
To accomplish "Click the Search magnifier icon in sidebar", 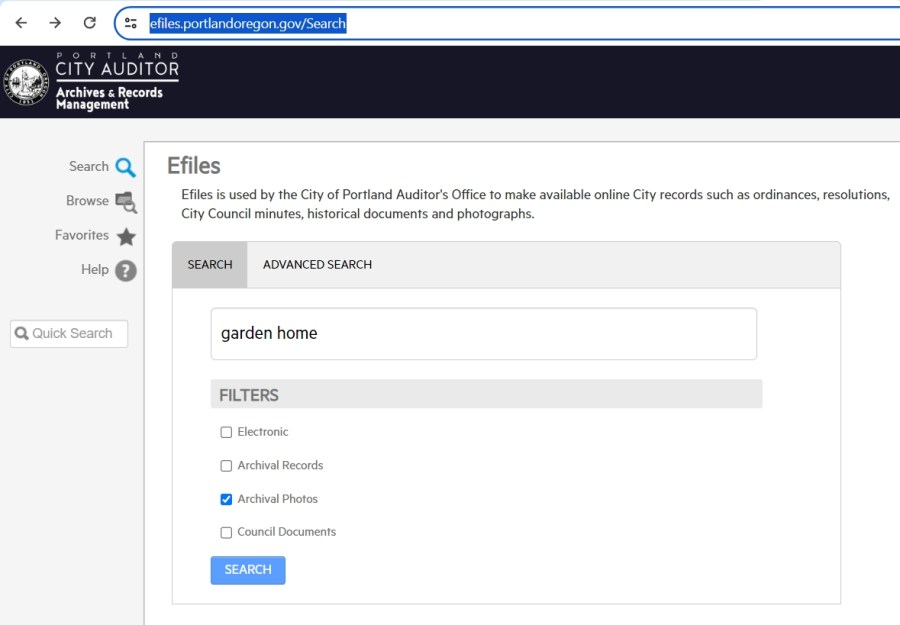I will 123,166.
